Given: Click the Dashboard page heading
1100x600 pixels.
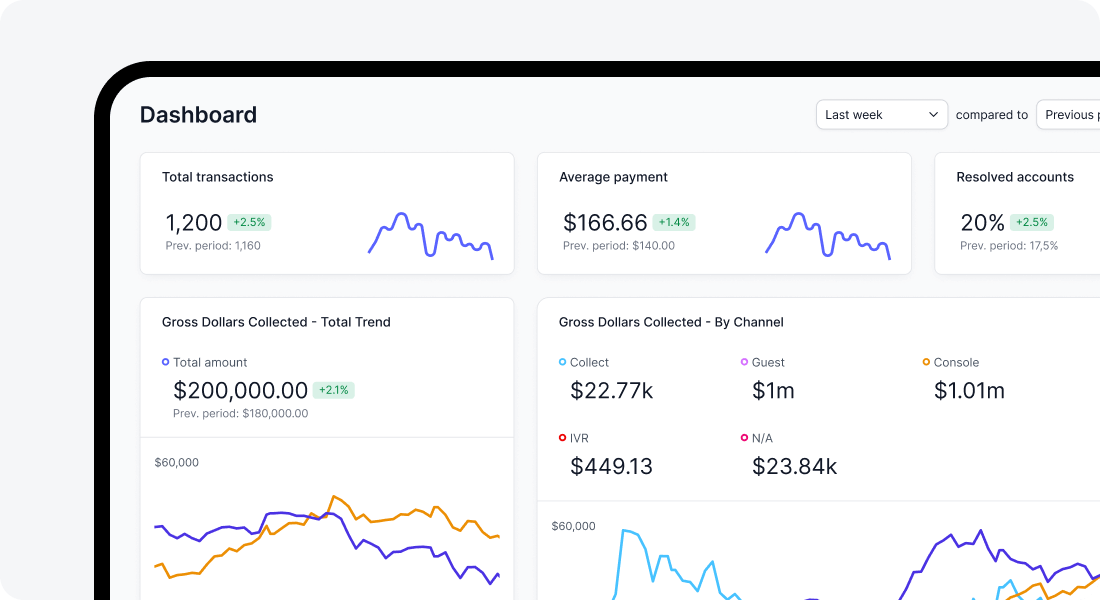Looking at the screenshot, I should tap(199, 114).
